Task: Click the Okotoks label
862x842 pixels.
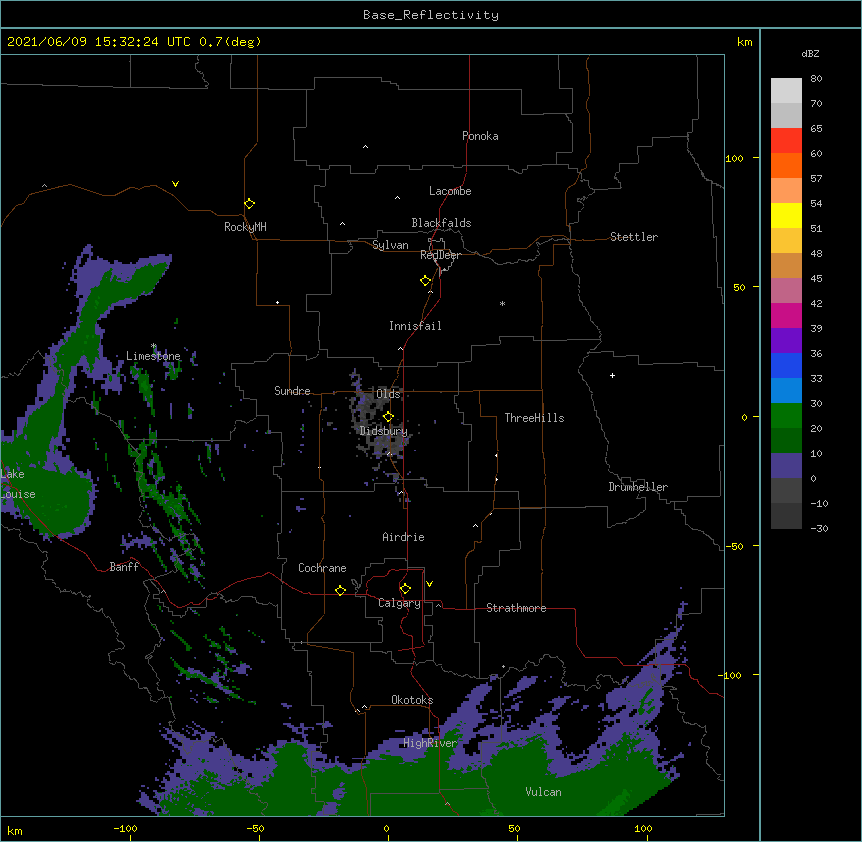Action: tap(412, 700)
